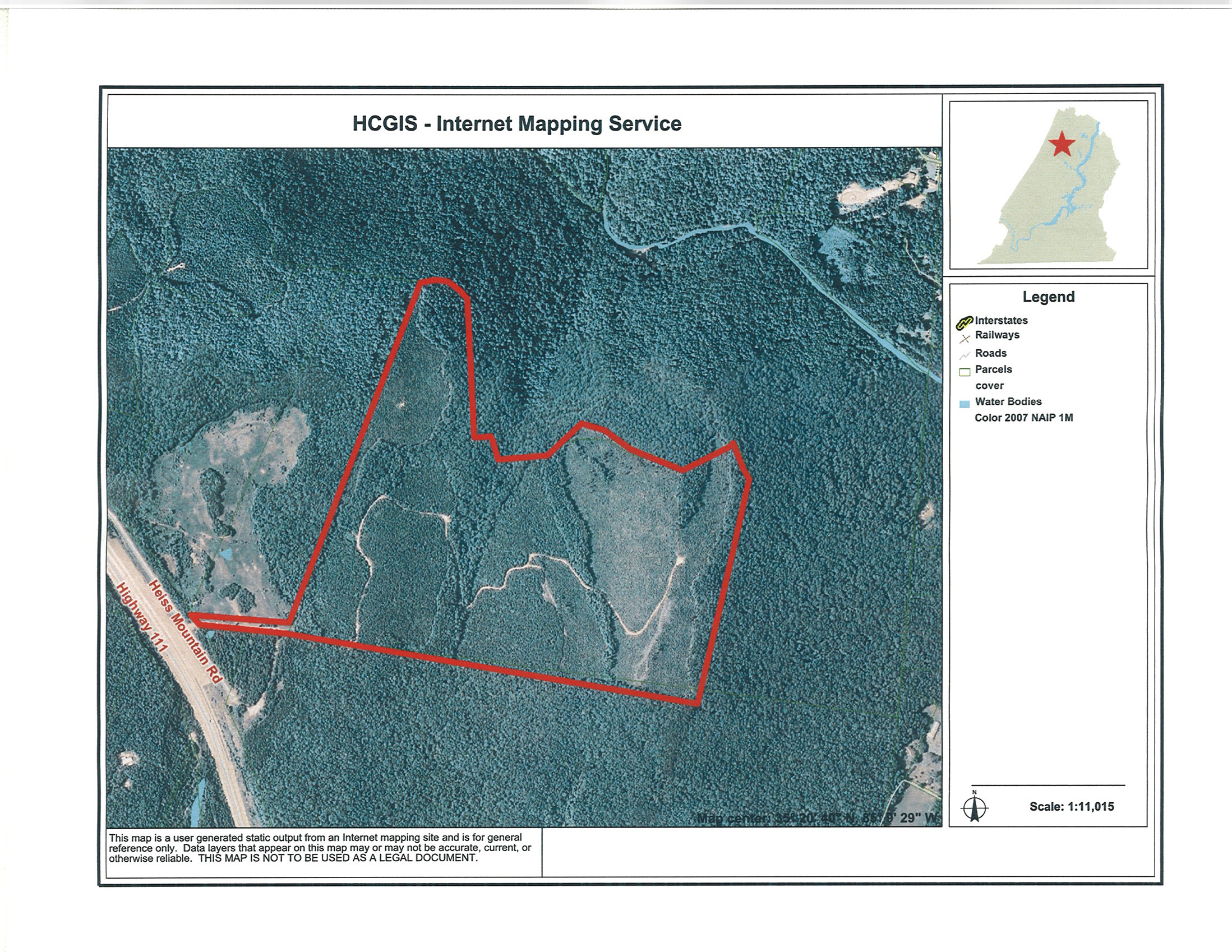Click the Scale 1:11,015 text
Screen dimensions: 1232x952
click(1071, 806)
